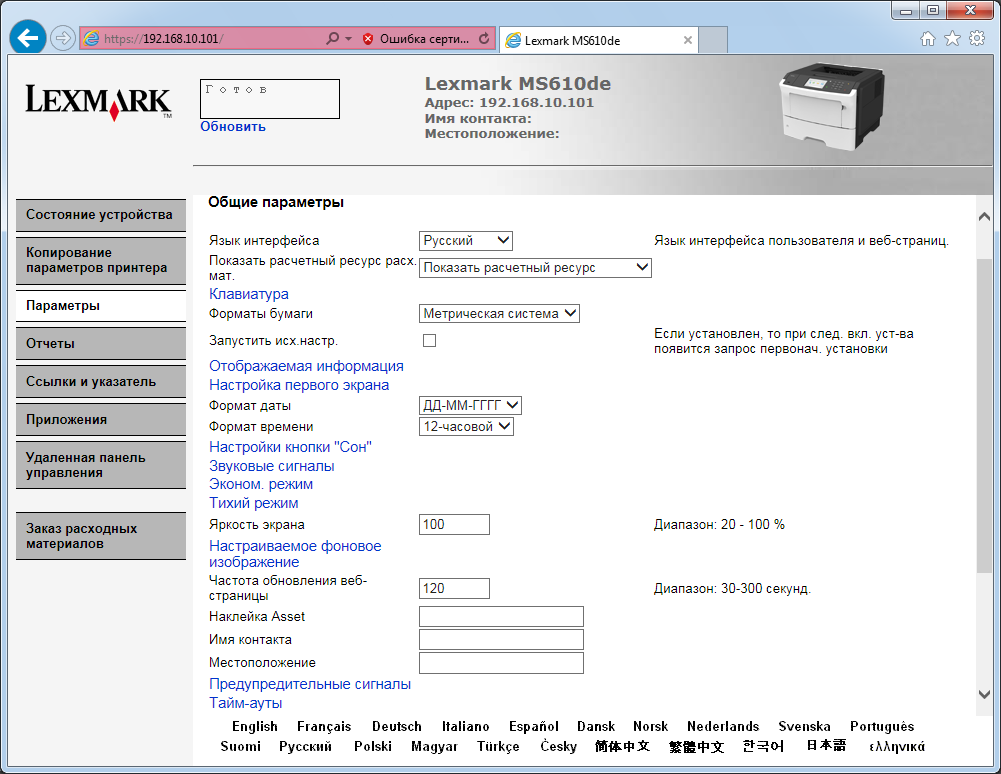The height and width of the screenshot is (774, 1001).
Task: Toggle Запустить исх.настр. checkbox
Action: 430,341
